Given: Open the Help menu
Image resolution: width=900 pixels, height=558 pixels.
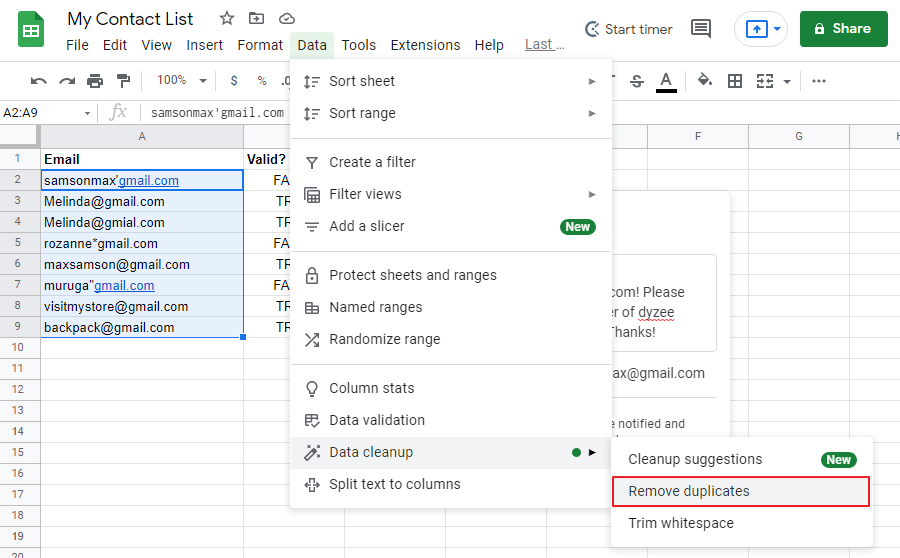Looking at the screenshot, I should pos(489,45).
